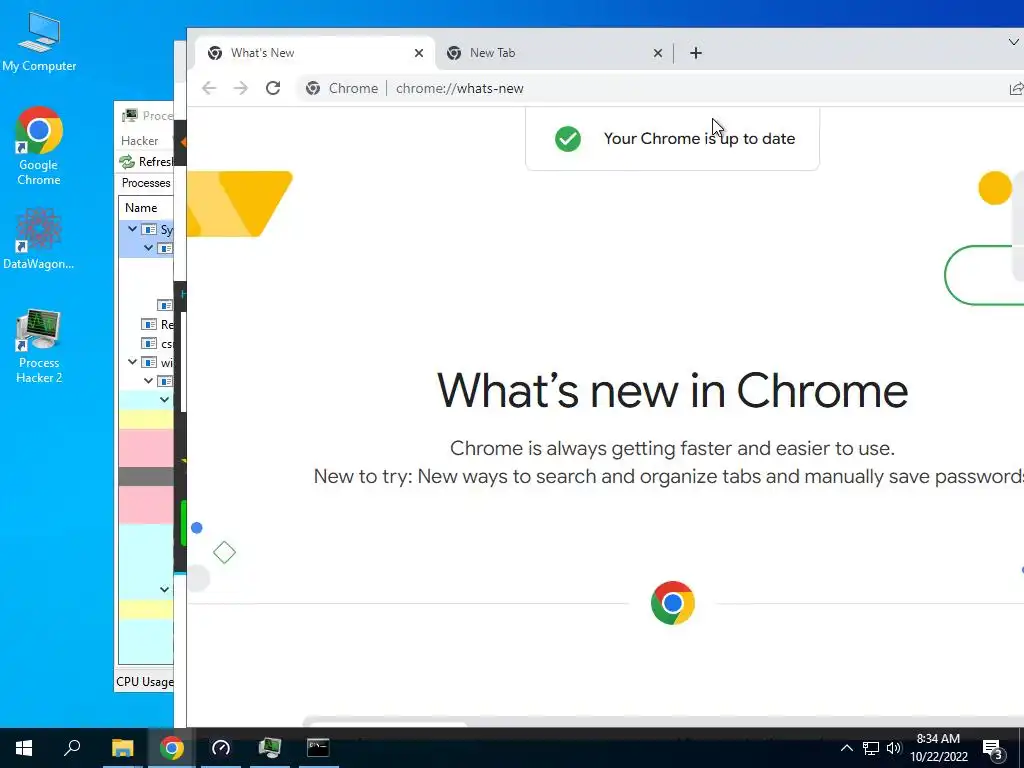
Task: Show hidden system tray icons
Action: [846, 748]
